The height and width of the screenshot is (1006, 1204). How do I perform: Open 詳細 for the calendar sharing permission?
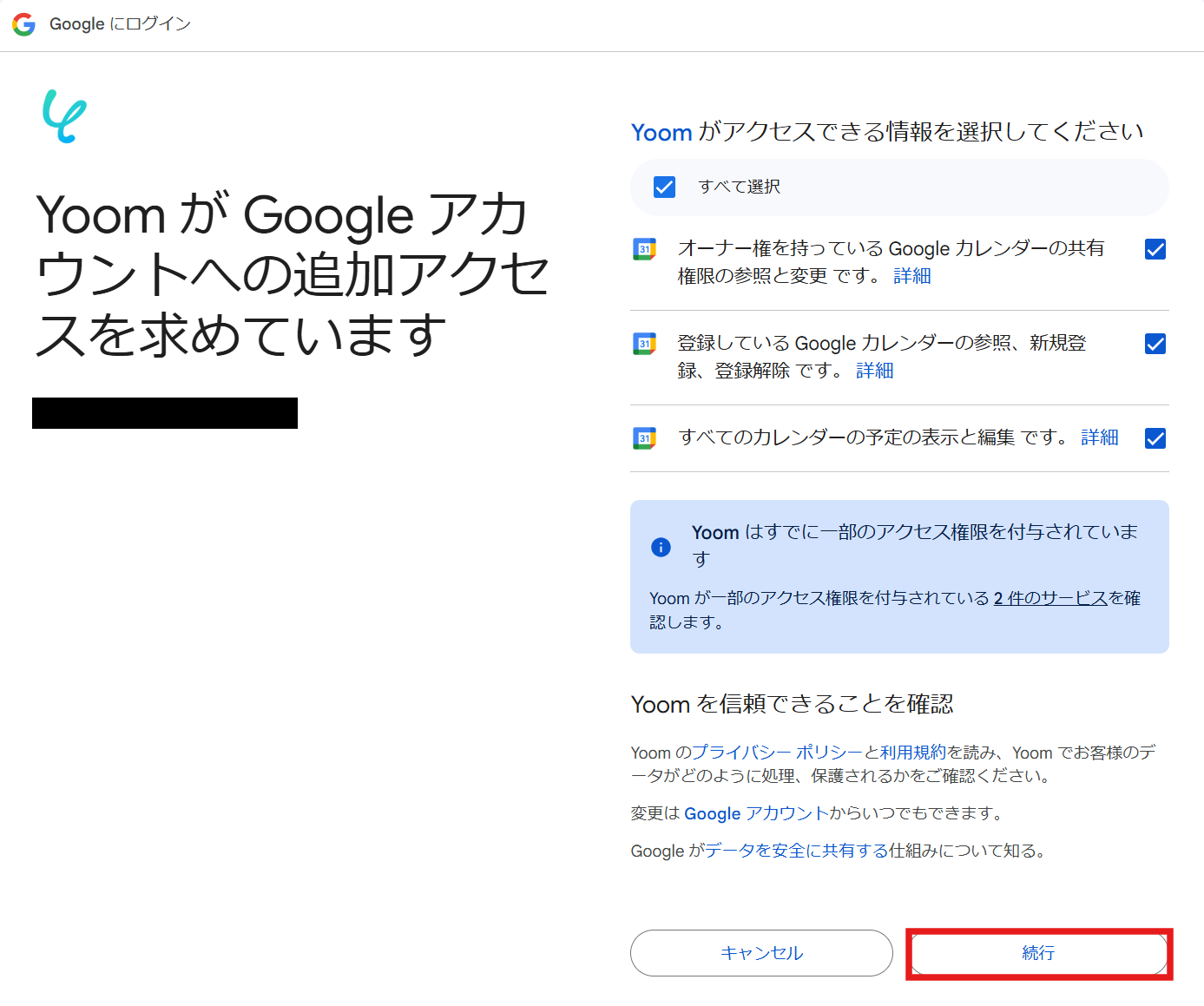click(x=912, y=276)
